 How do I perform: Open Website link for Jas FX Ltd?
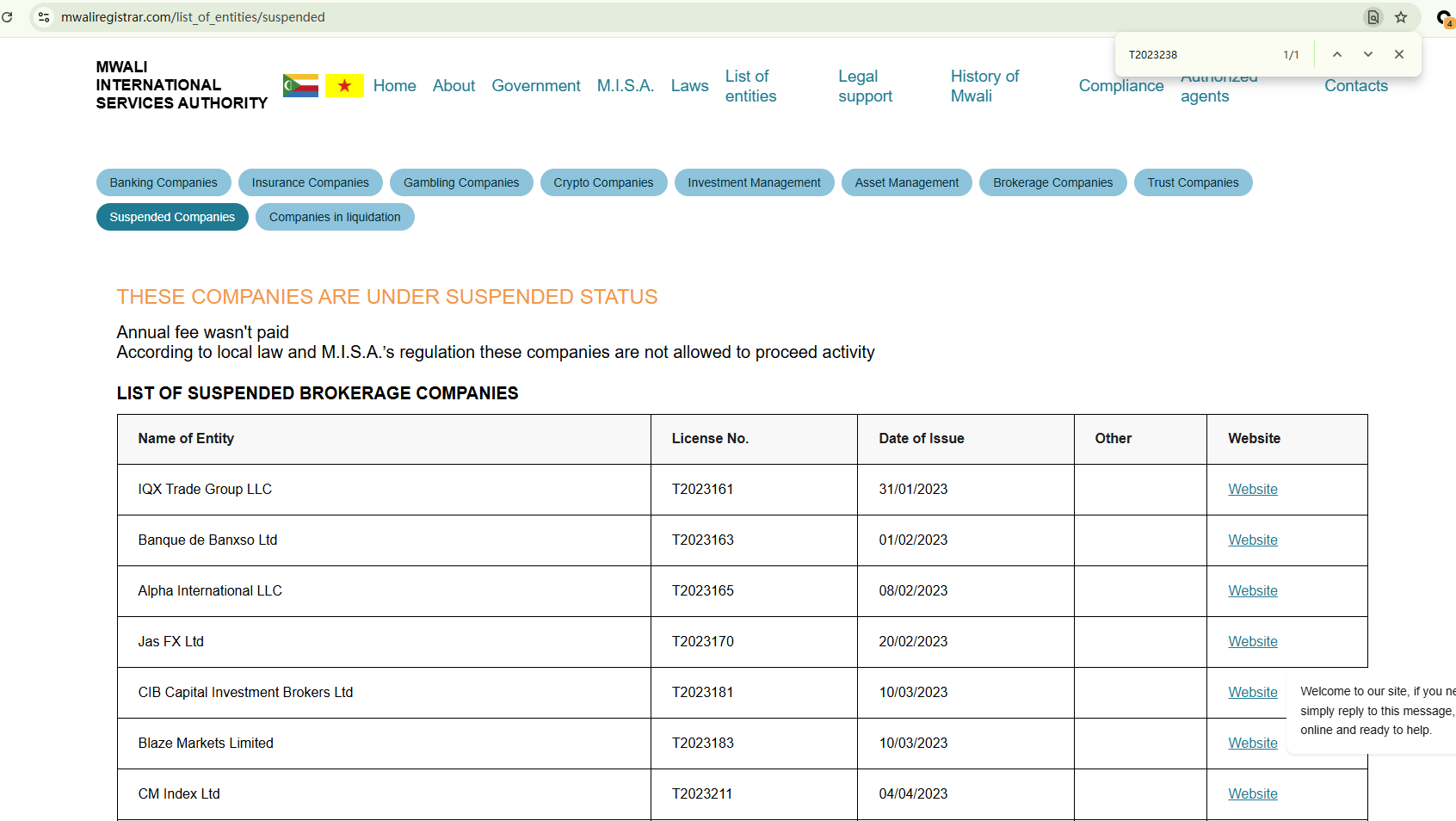(1252, 641)
